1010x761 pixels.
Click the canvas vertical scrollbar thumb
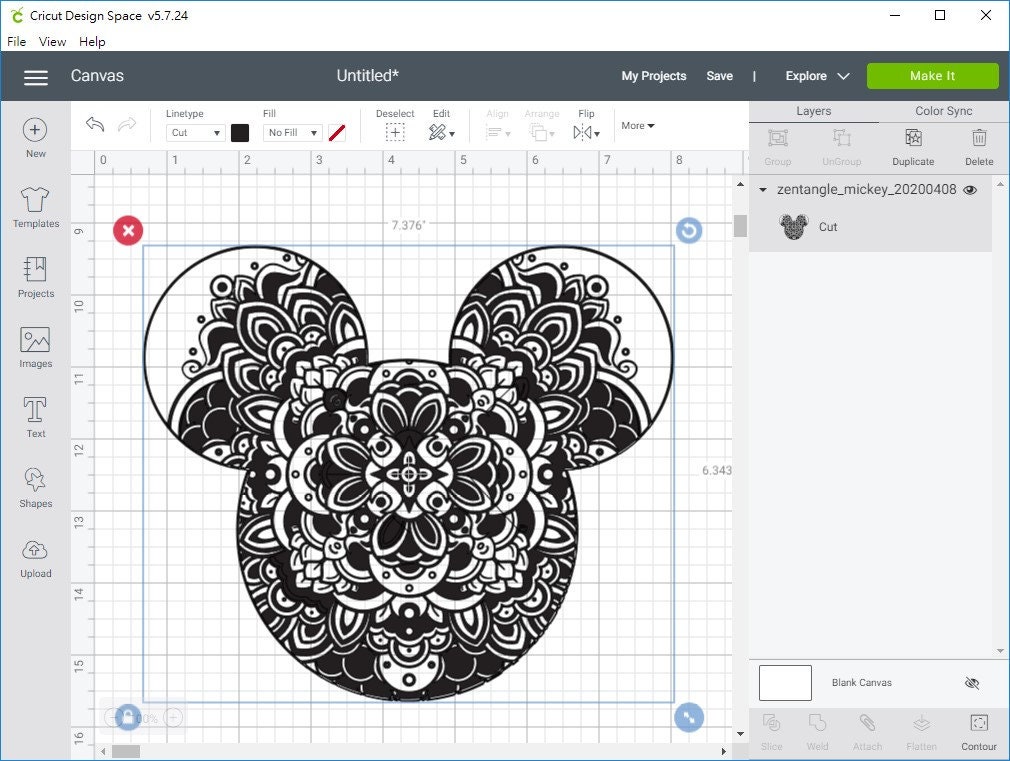point(740,226)
